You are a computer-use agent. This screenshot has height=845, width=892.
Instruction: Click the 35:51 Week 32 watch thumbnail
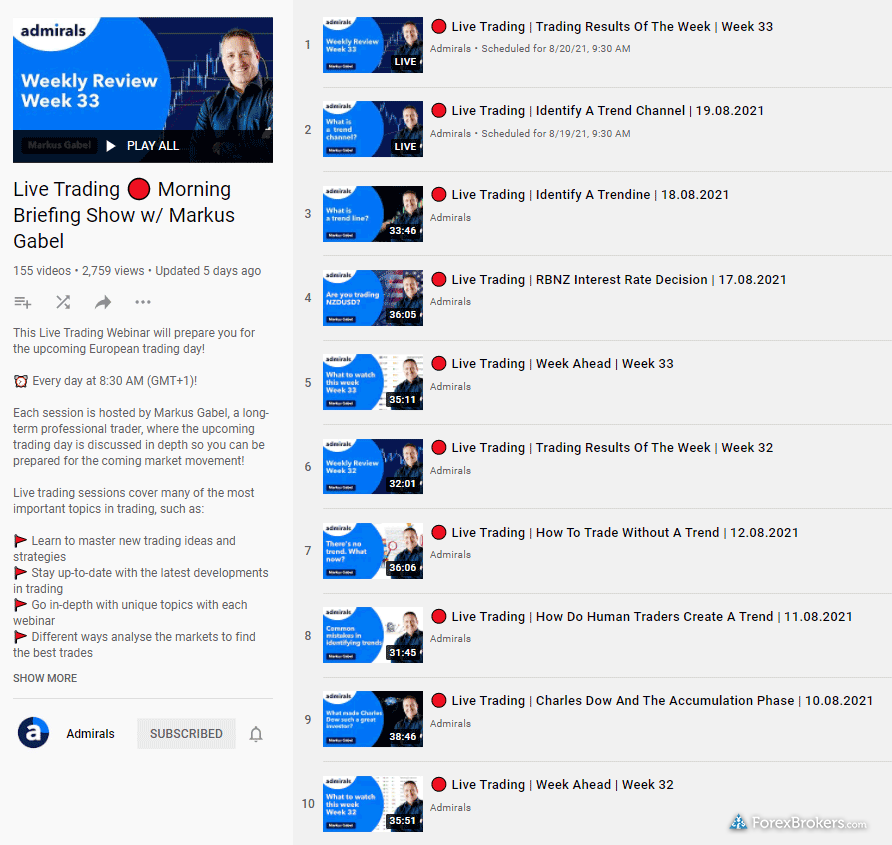[373, 803]
